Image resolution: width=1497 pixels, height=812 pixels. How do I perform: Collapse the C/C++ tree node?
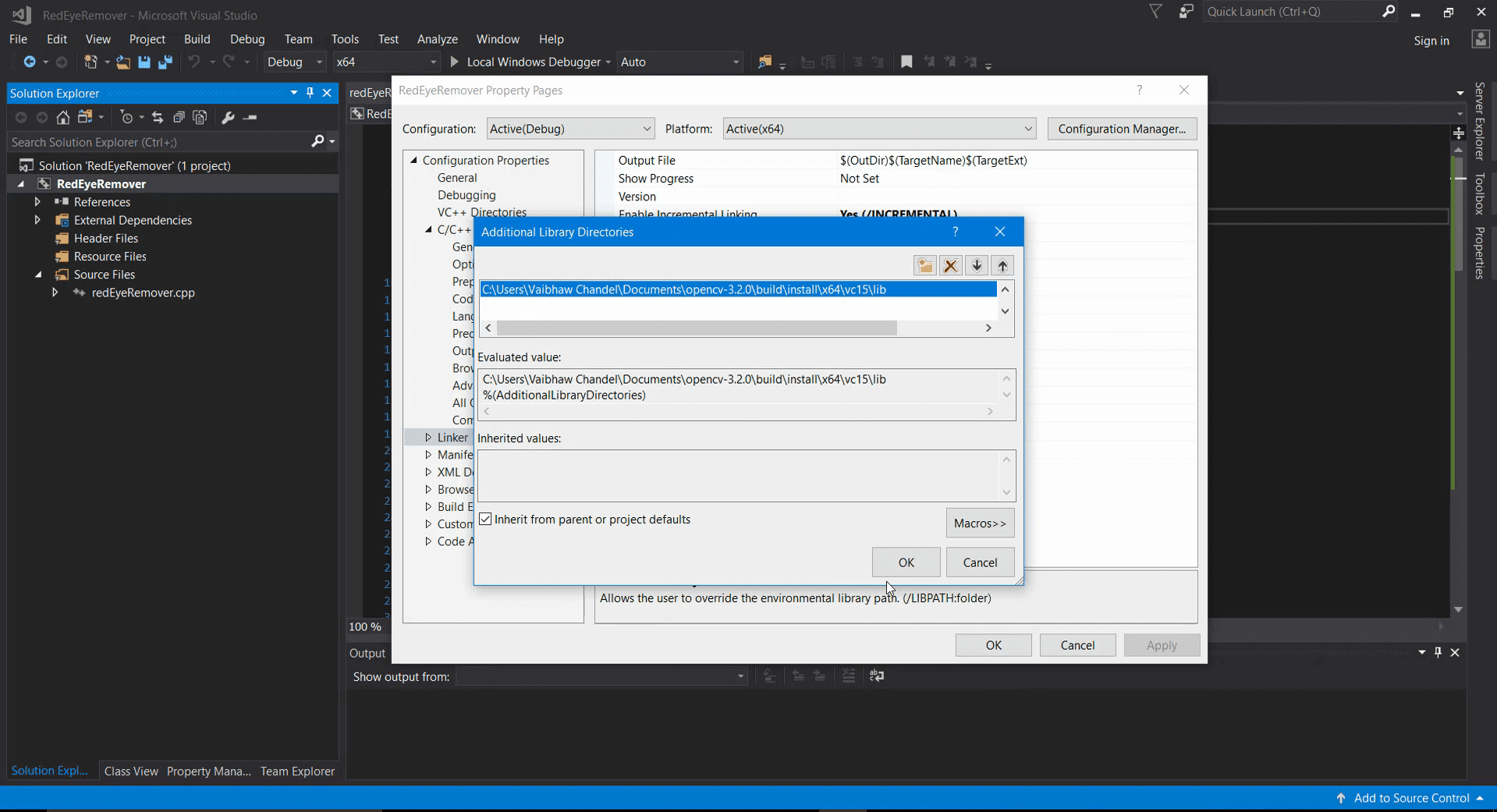tap(428, 229)
